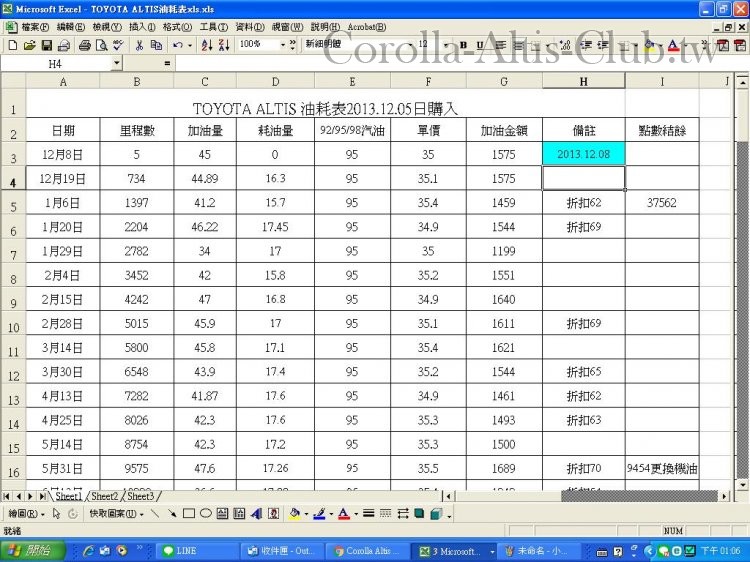Open the Zoom 100% dropdown

(283, 45)
